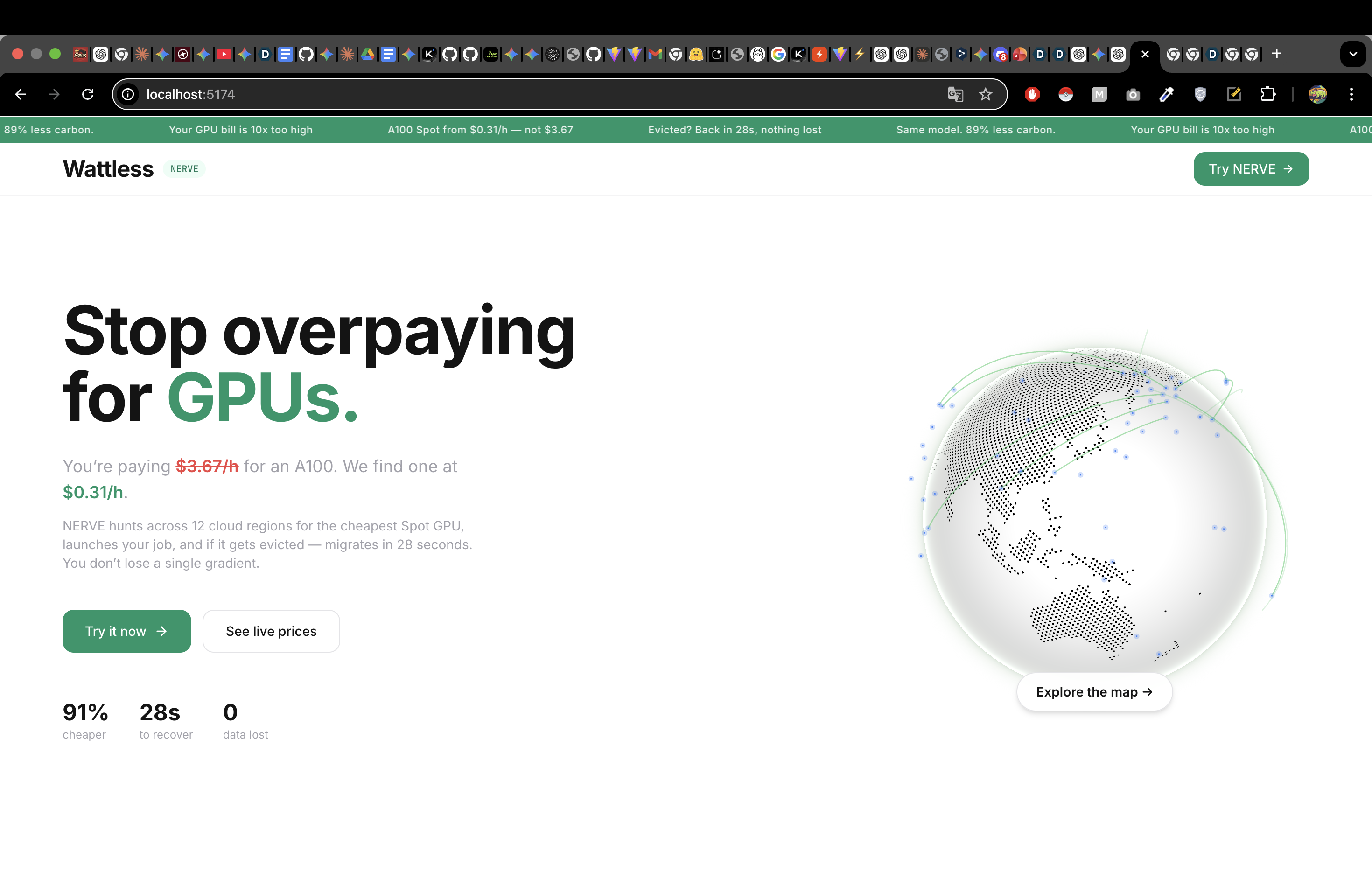Open the chameleon profile avatar menu
The width and height of the screenshot is (1372, 892).
(1318, 94)
